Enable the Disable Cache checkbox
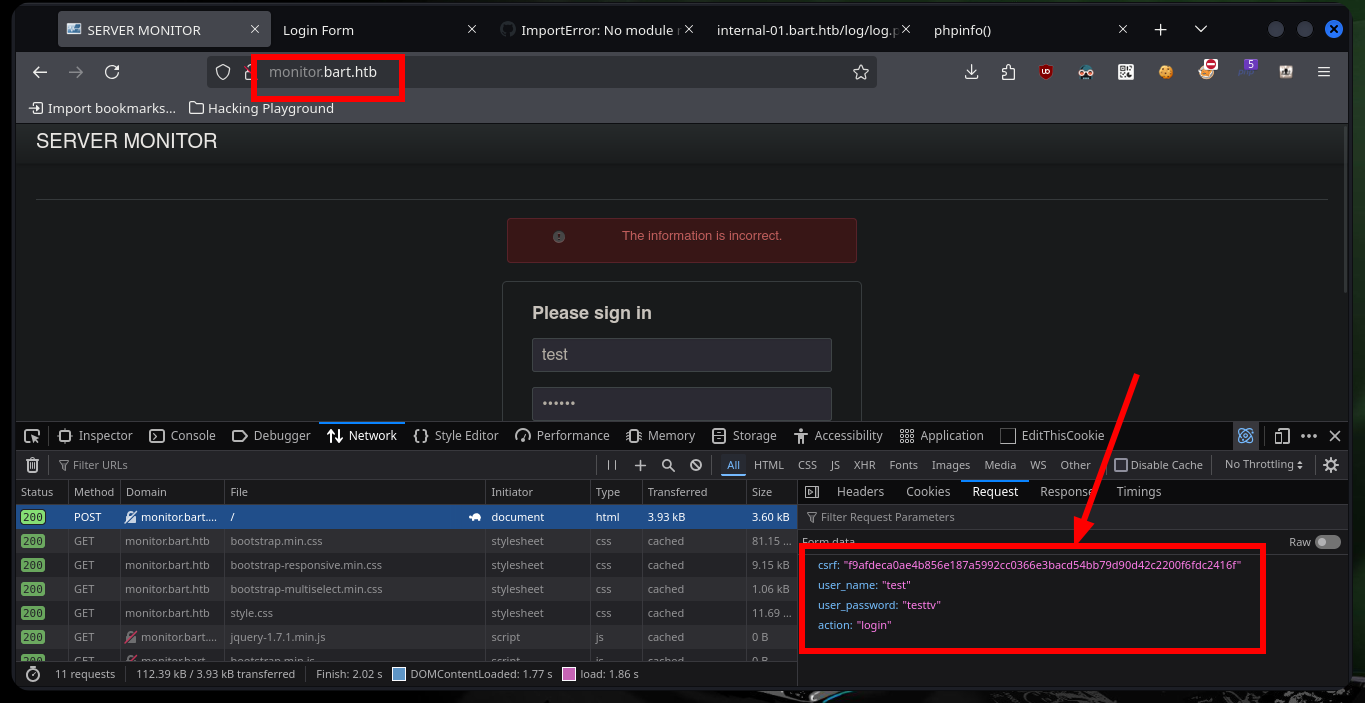Image resolution: width=1365 pixels, height=703 pixels. [x=1121, y=465]
